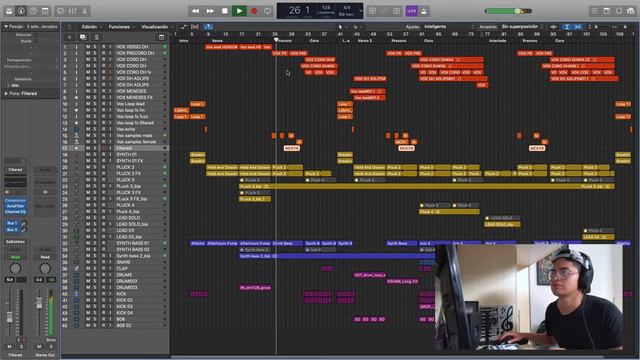Record-enable the KICK track
Image resolution: width=640 pixels, height=360 pixels.
coord(103,294)
